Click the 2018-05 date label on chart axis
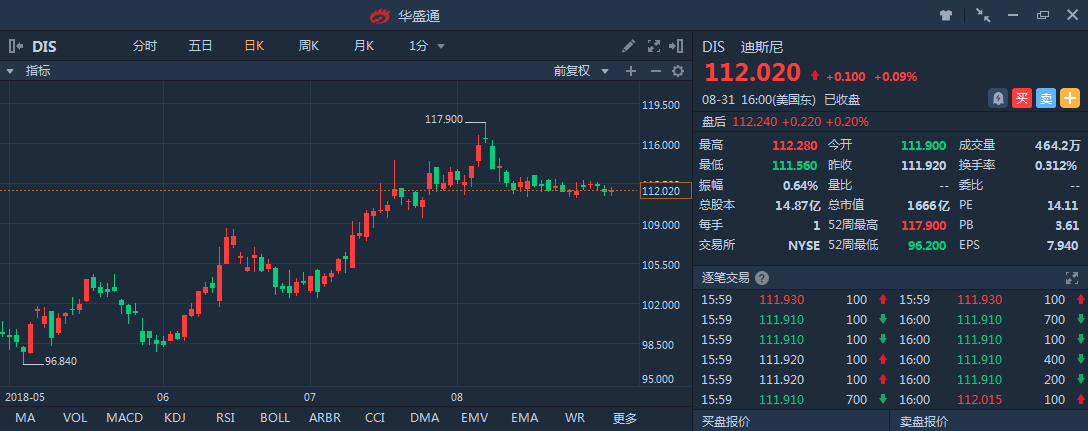The image size is (1088, 431). (x=25, y=398)
